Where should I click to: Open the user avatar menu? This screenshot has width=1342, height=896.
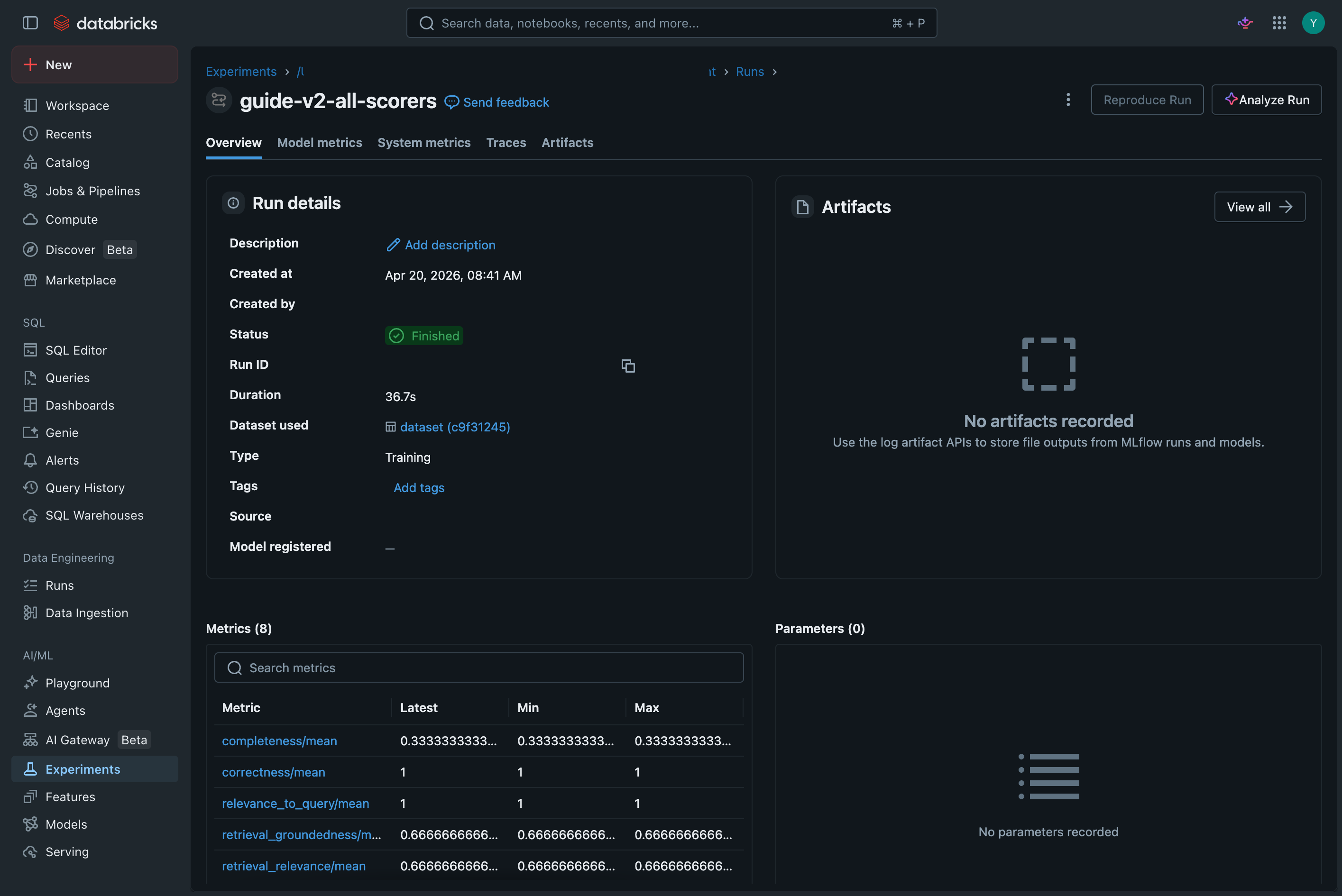pos(1313,23)
